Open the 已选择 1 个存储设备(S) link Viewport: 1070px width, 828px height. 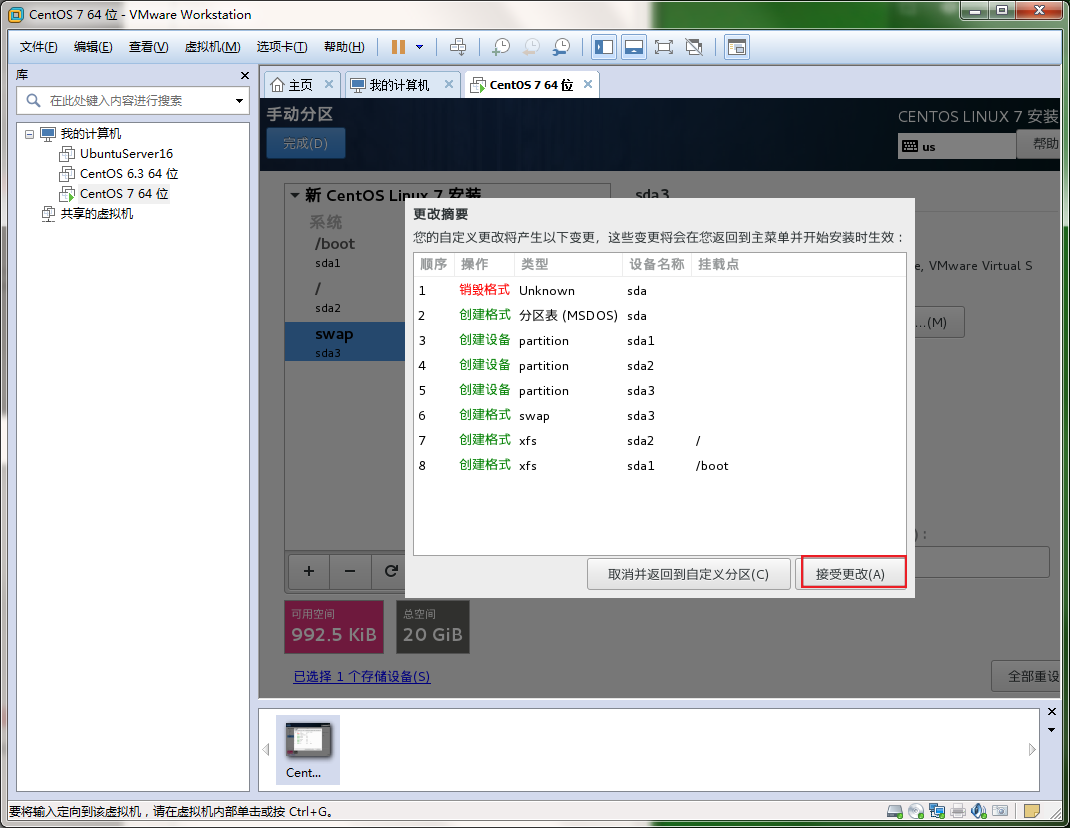point(362,676)
